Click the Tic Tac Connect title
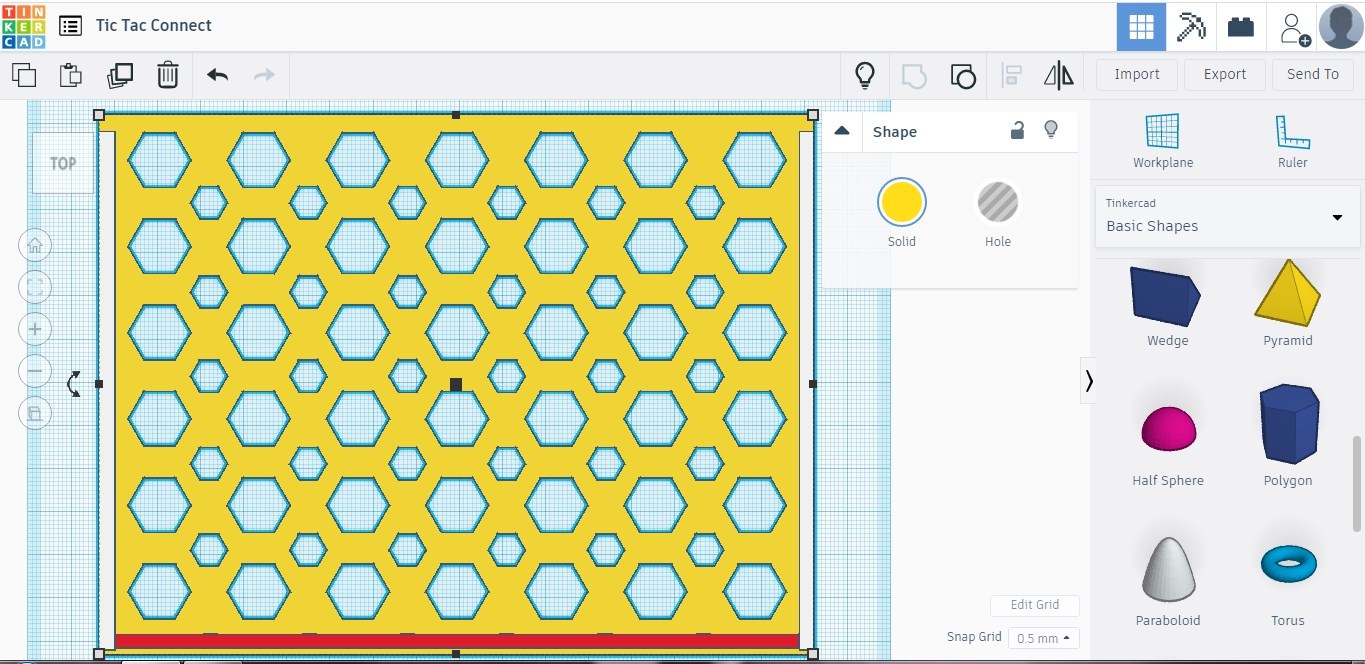1365x664 pixels. 154,26
